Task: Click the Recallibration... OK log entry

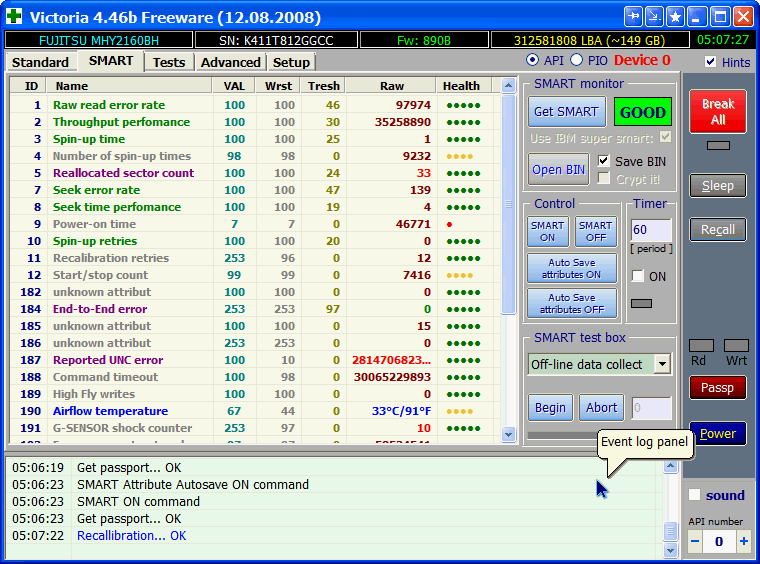Action: pos(131,535)
